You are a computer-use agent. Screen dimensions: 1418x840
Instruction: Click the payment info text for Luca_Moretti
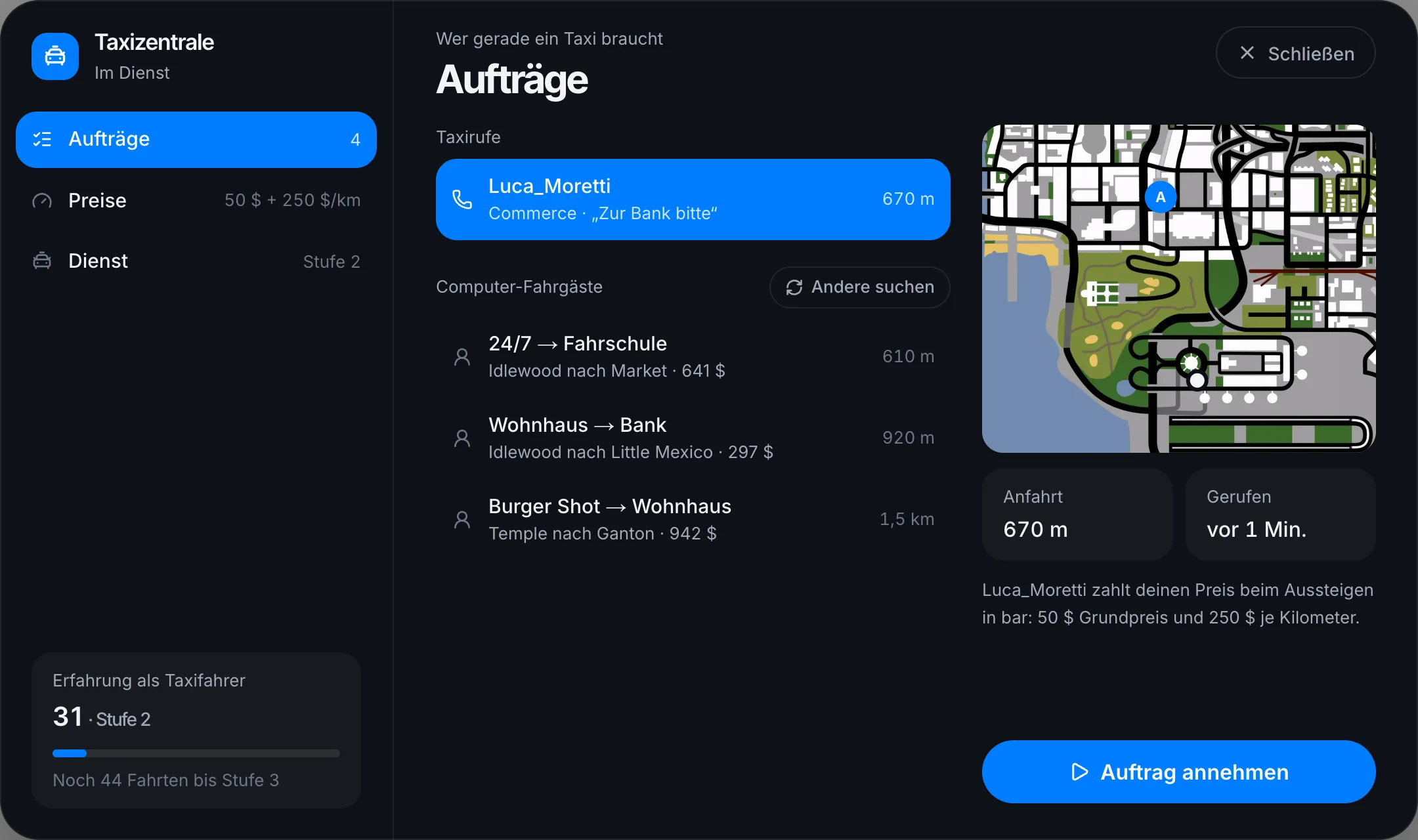[1178, 604]
